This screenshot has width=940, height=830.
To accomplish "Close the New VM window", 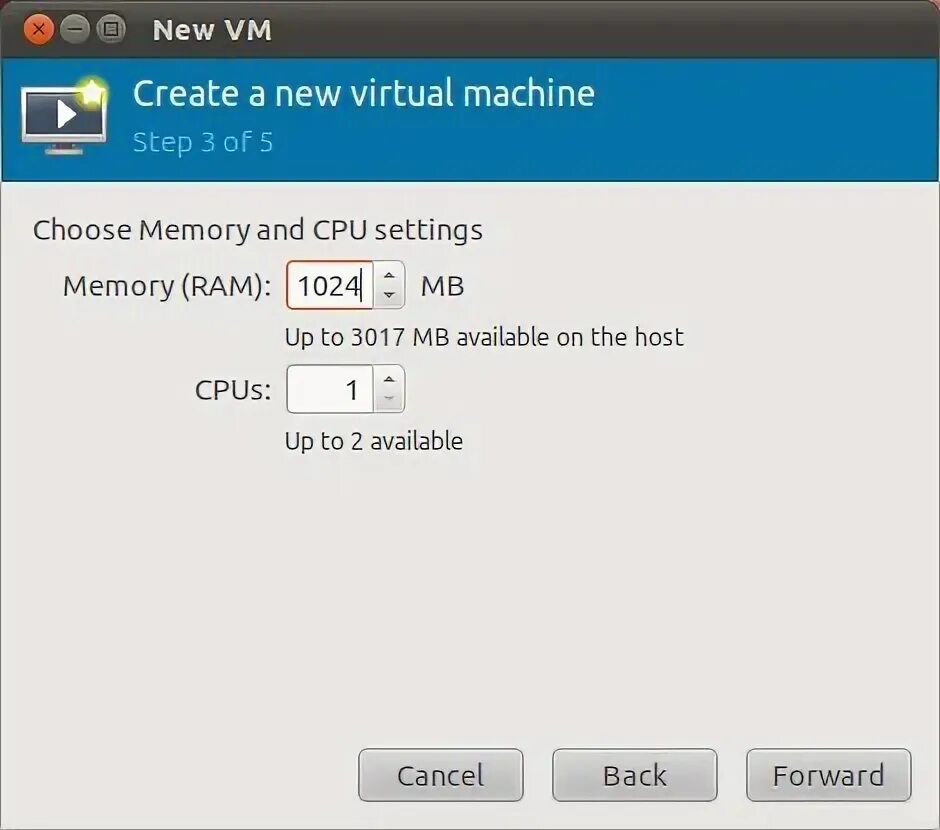I will (39, 29).
